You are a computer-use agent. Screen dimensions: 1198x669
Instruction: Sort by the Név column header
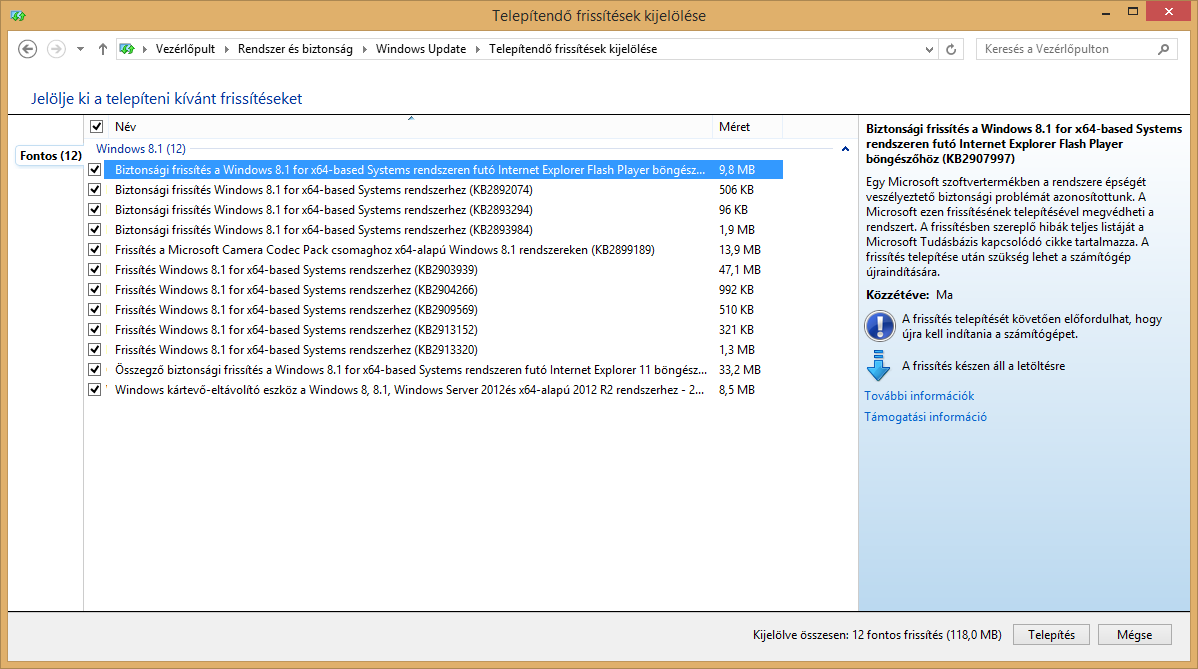click(x=410, y=127)
